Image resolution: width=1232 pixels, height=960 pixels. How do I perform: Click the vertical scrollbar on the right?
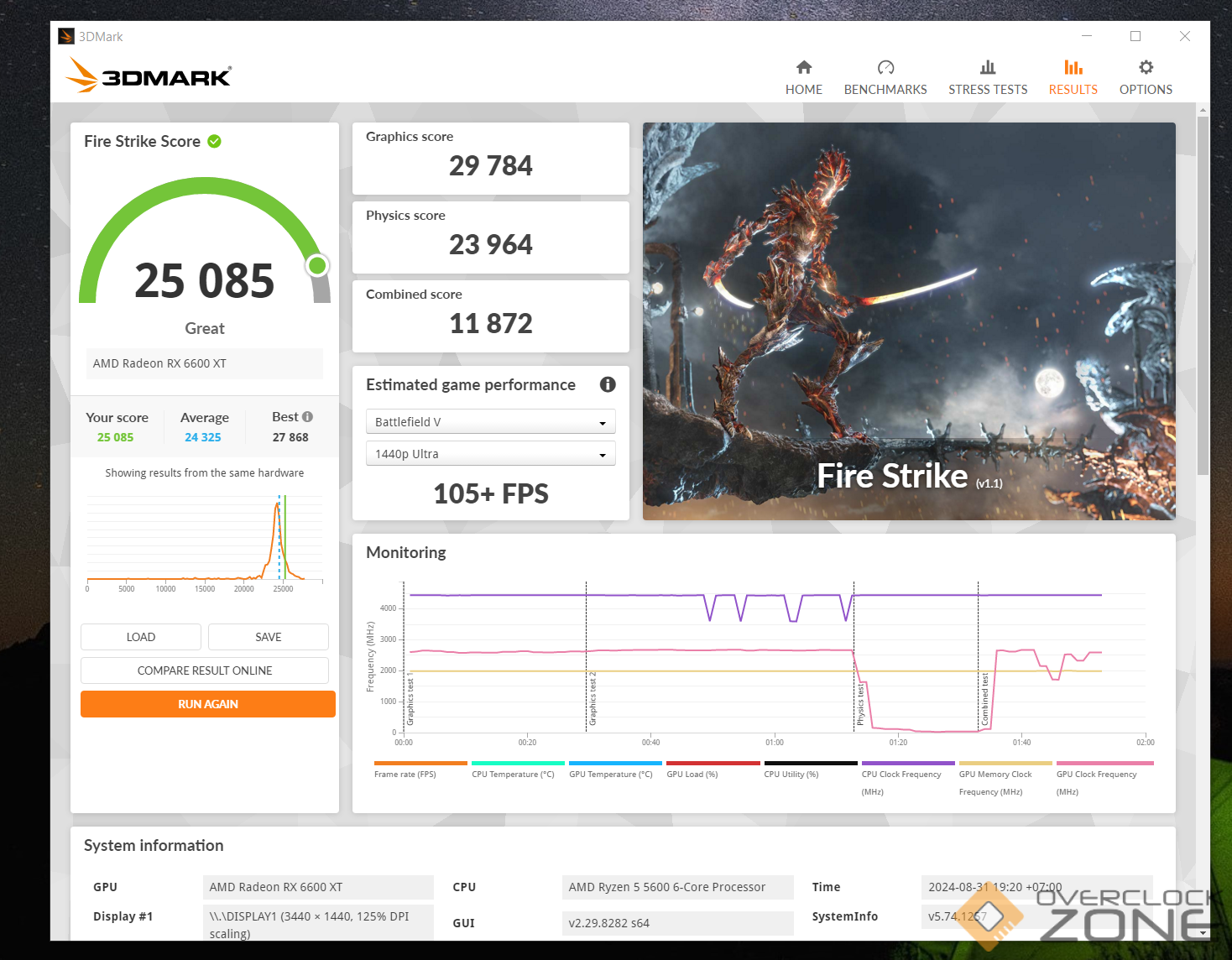pos(1203,294)
